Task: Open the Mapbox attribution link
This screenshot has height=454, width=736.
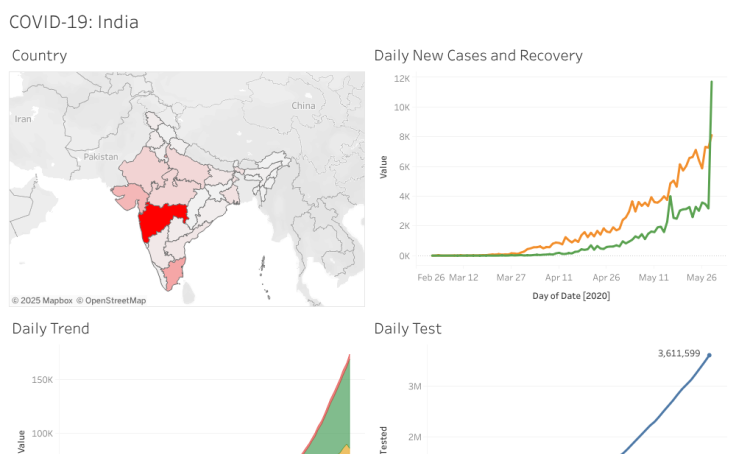Action: point(44,300)
